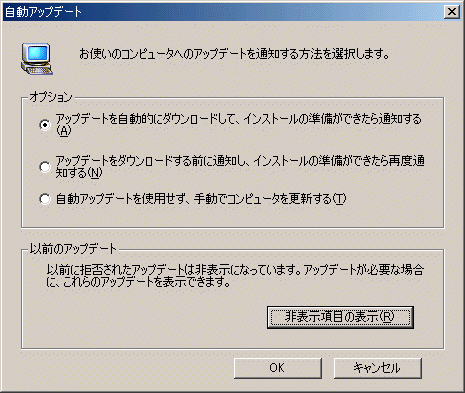
Task: Click the 知する(N) second line of option two
Action: (x=79, y=173)
